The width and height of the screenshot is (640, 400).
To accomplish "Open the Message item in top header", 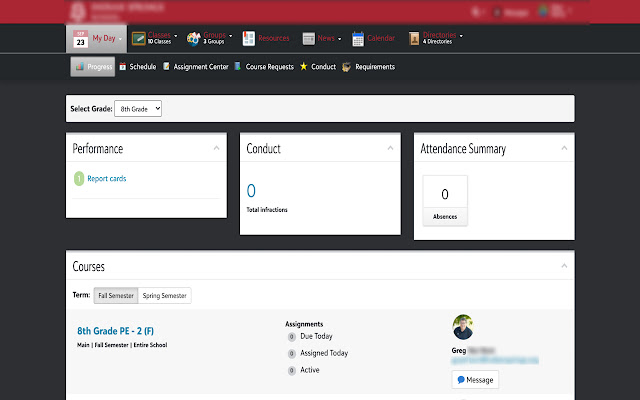I will point(512,12).
